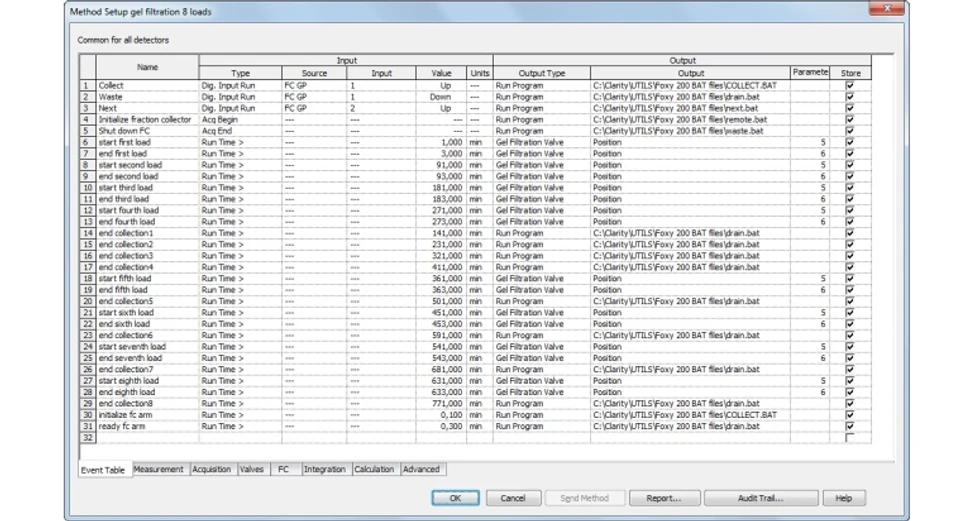This screenshot has height=521, width=960.
Task: Click output cell ending 'next.bat'
Action: click(x=690, y=108)
